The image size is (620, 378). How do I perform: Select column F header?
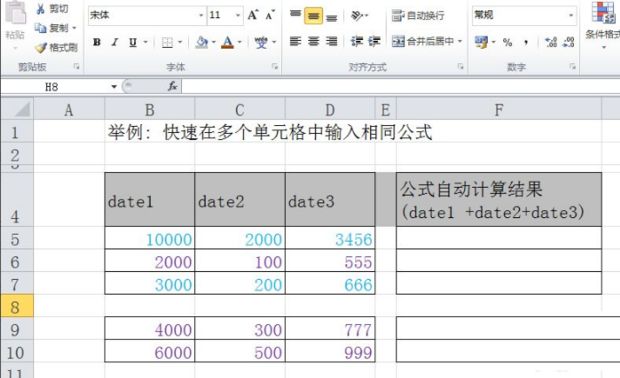click(499, 110)
